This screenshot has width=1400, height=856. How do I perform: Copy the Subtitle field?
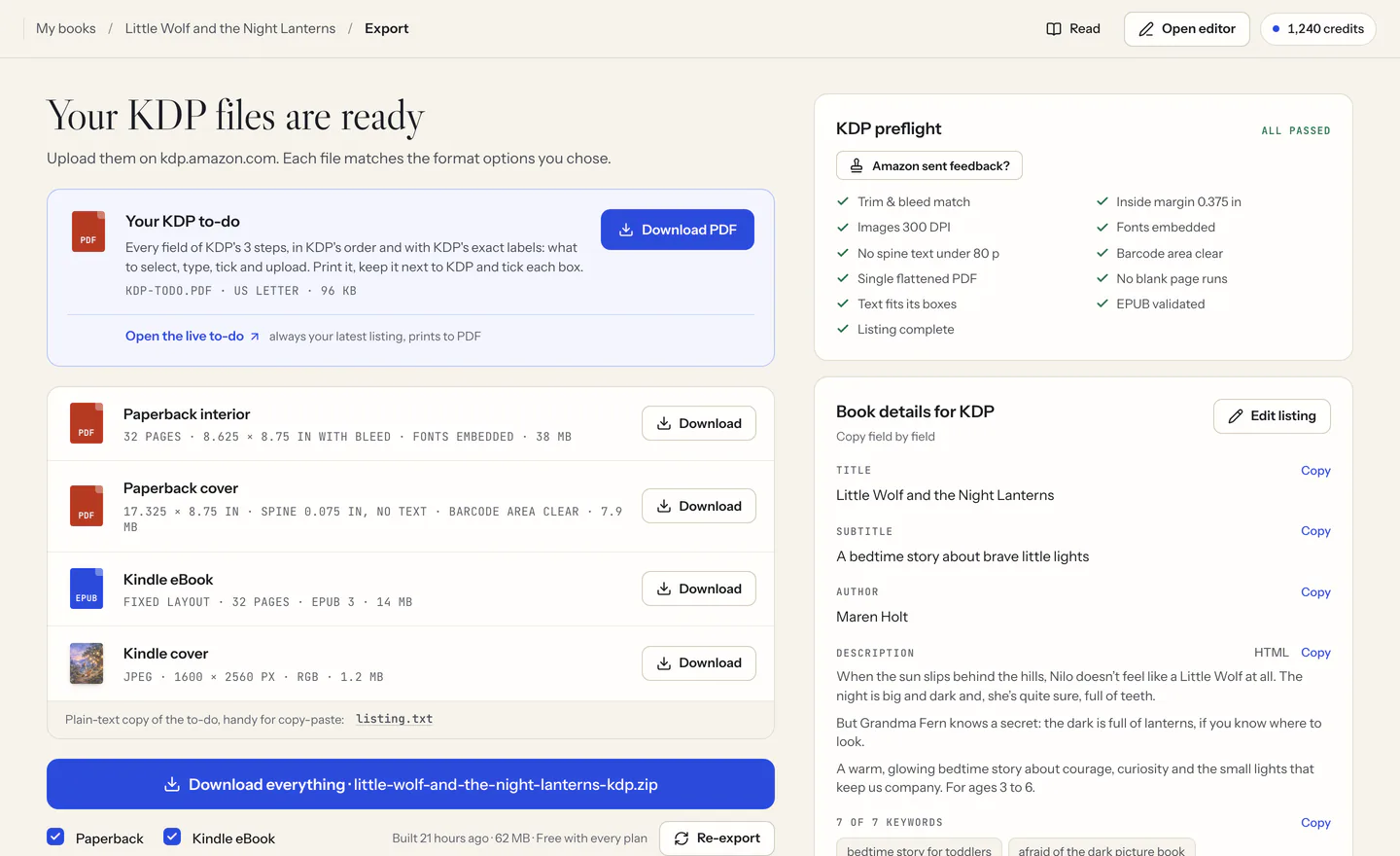point(1315,531)
